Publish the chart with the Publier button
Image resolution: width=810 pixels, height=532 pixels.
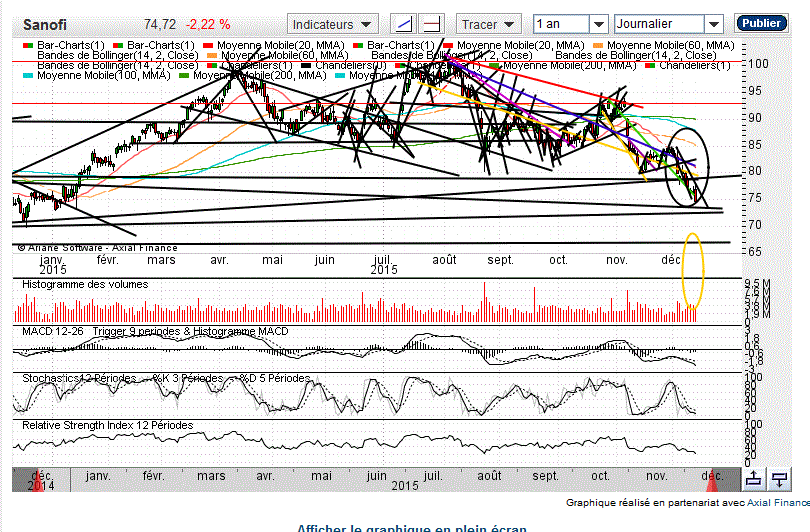click(x=761, y=23)
